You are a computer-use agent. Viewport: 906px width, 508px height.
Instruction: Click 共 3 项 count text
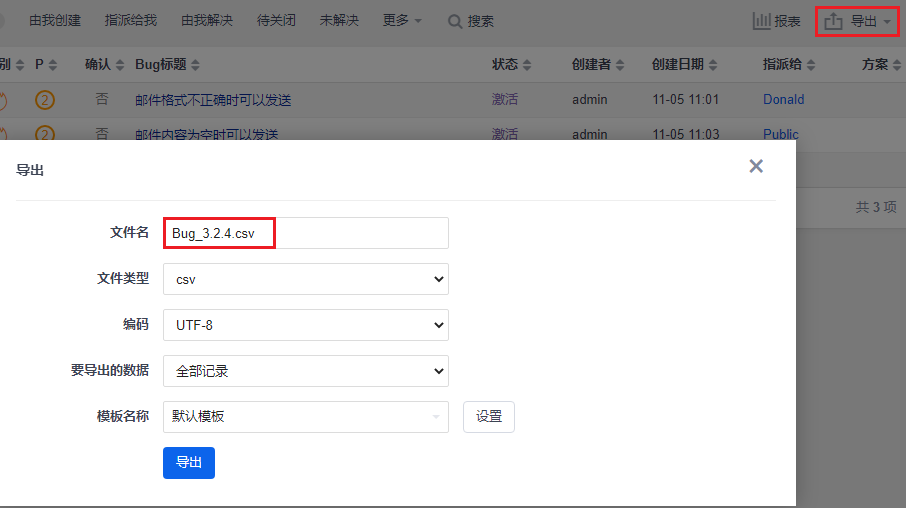click(x=876, y=207)
